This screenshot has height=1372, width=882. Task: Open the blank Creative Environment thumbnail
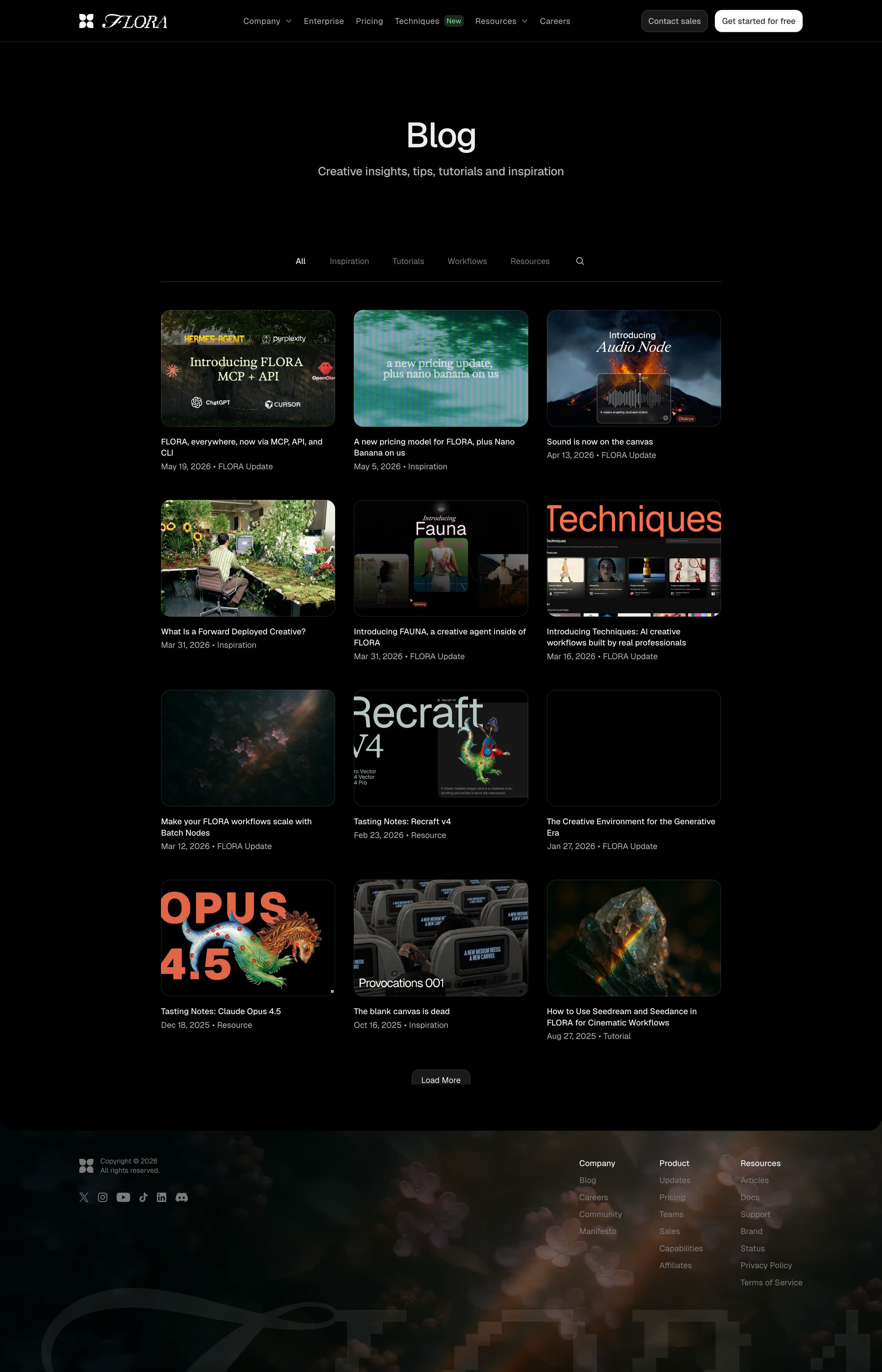click(634, 748)
